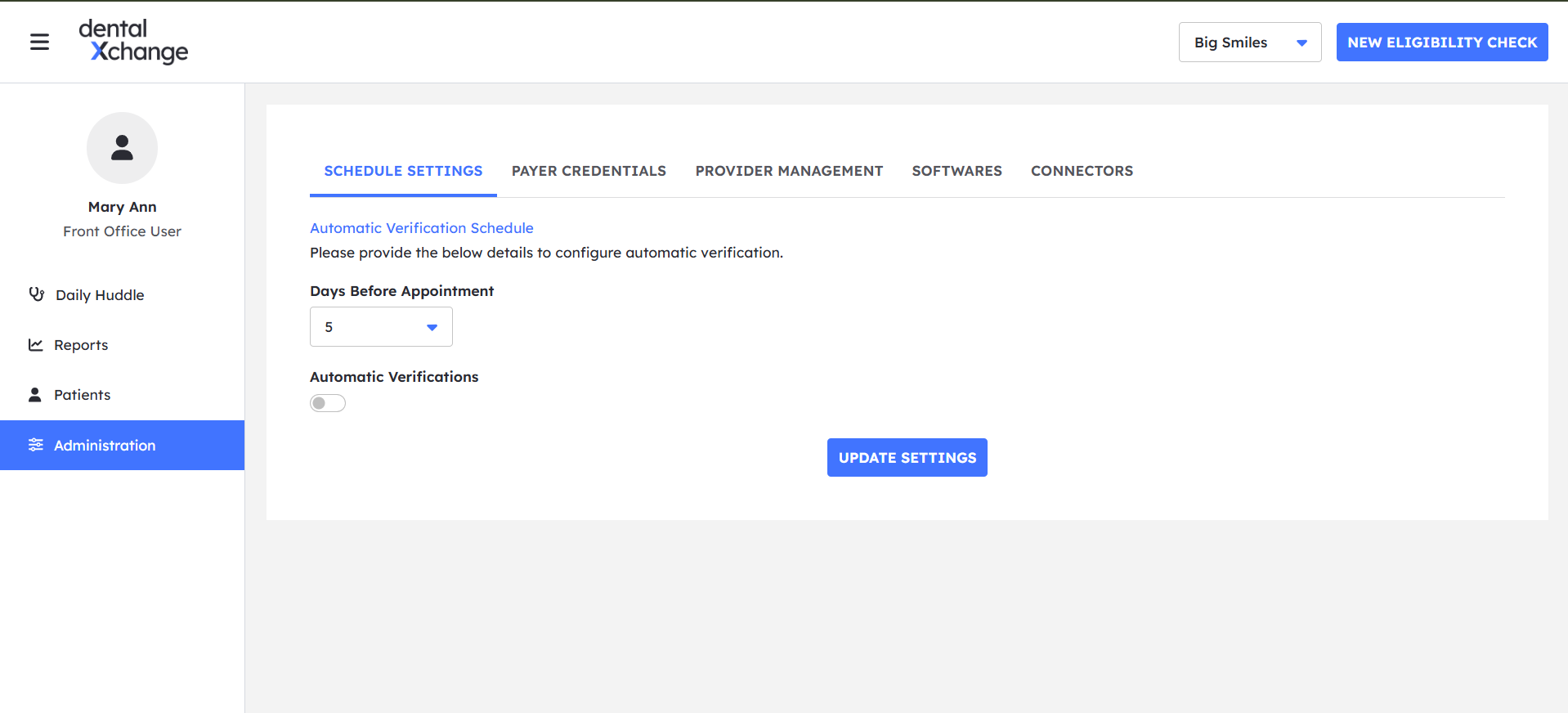The height and width of the screenshot is (713, 1568).
Task: Select Administration in sidebar
Action: (123, 445)
